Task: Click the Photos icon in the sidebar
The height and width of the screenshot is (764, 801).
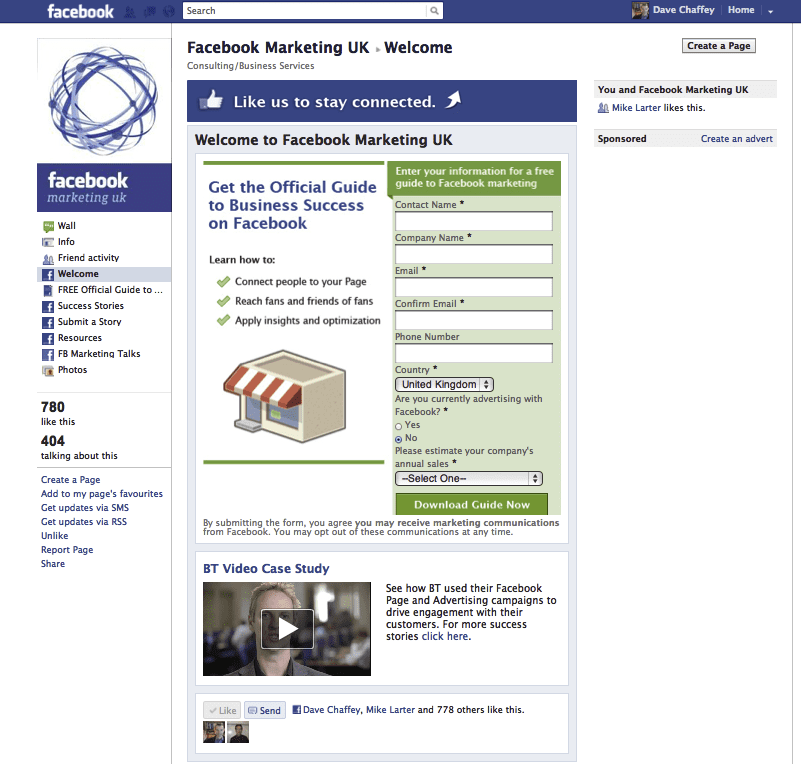Action: click(x=48, y=370)
